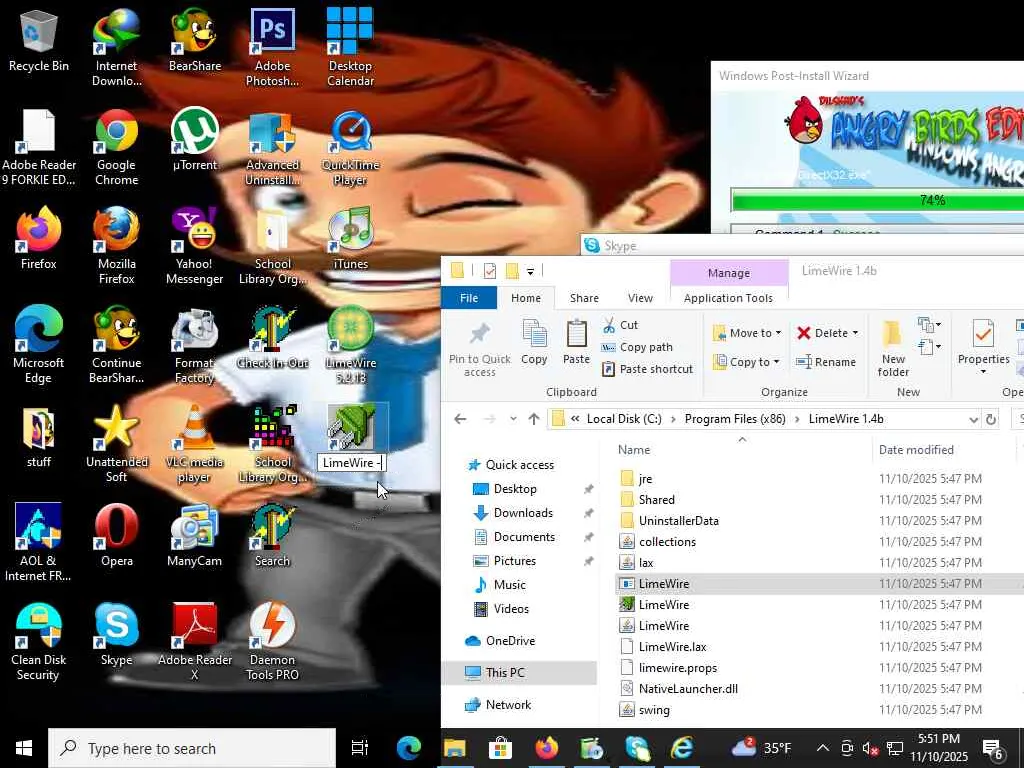Screen dimensions: 1024x768
Task: Open the BearShare desktop shortcut
Action: (195, 40)
